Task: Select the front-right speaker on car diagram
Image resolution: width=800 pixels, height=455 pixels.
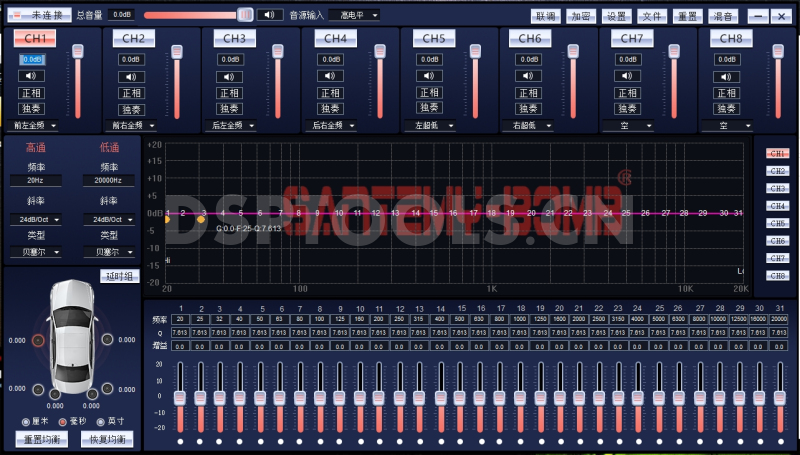Action: click(107, 339)
